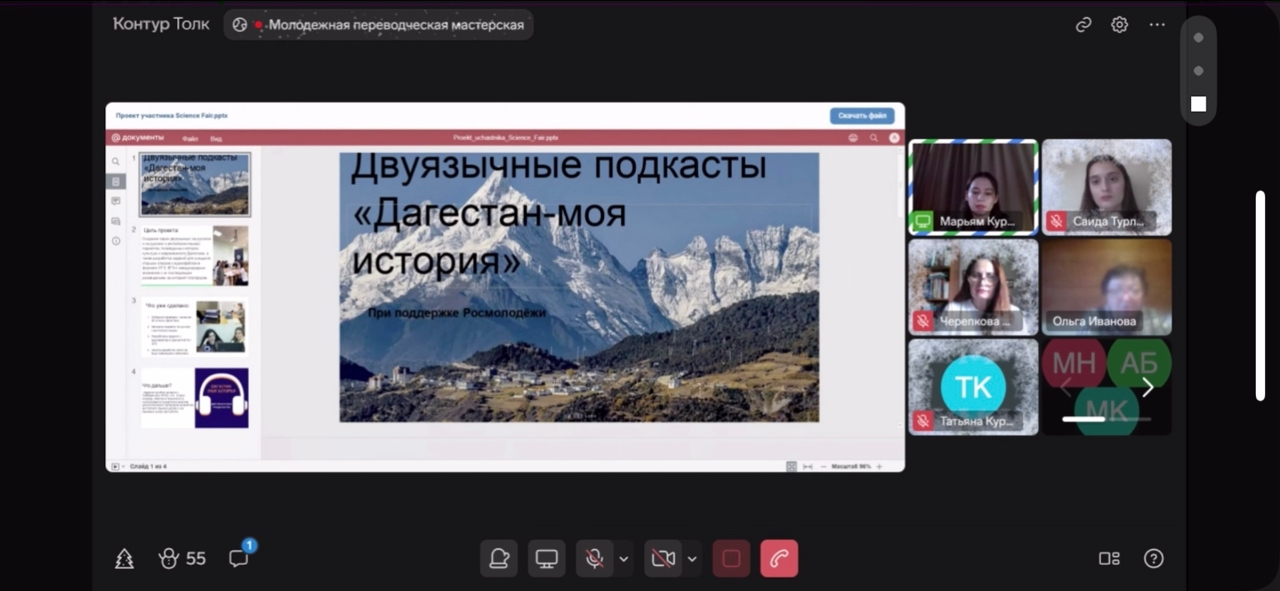Expand microphone options arrow
The height and width of the screenshot is (591, 1280).
[x=624, y=558]
